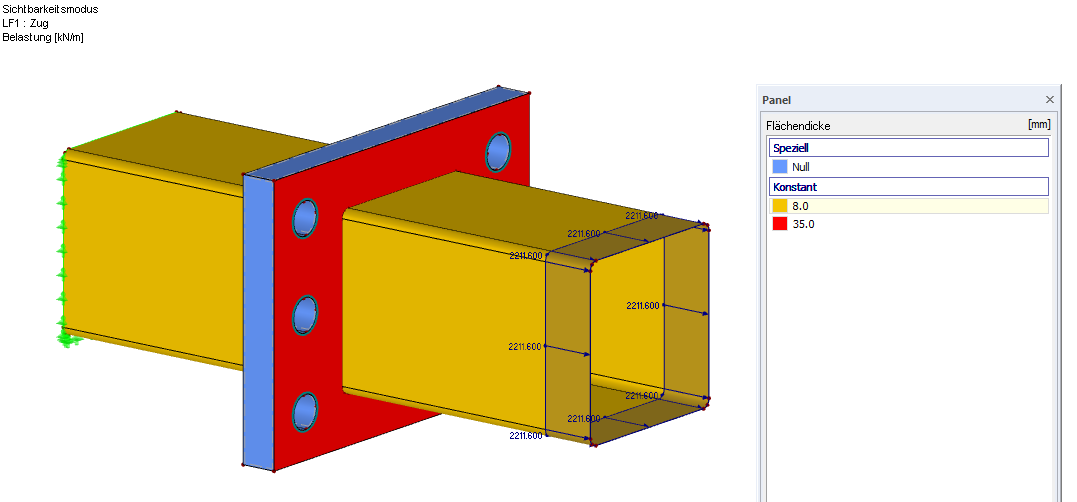
Task: Click the Panel title text
Action: pos(776,100)
